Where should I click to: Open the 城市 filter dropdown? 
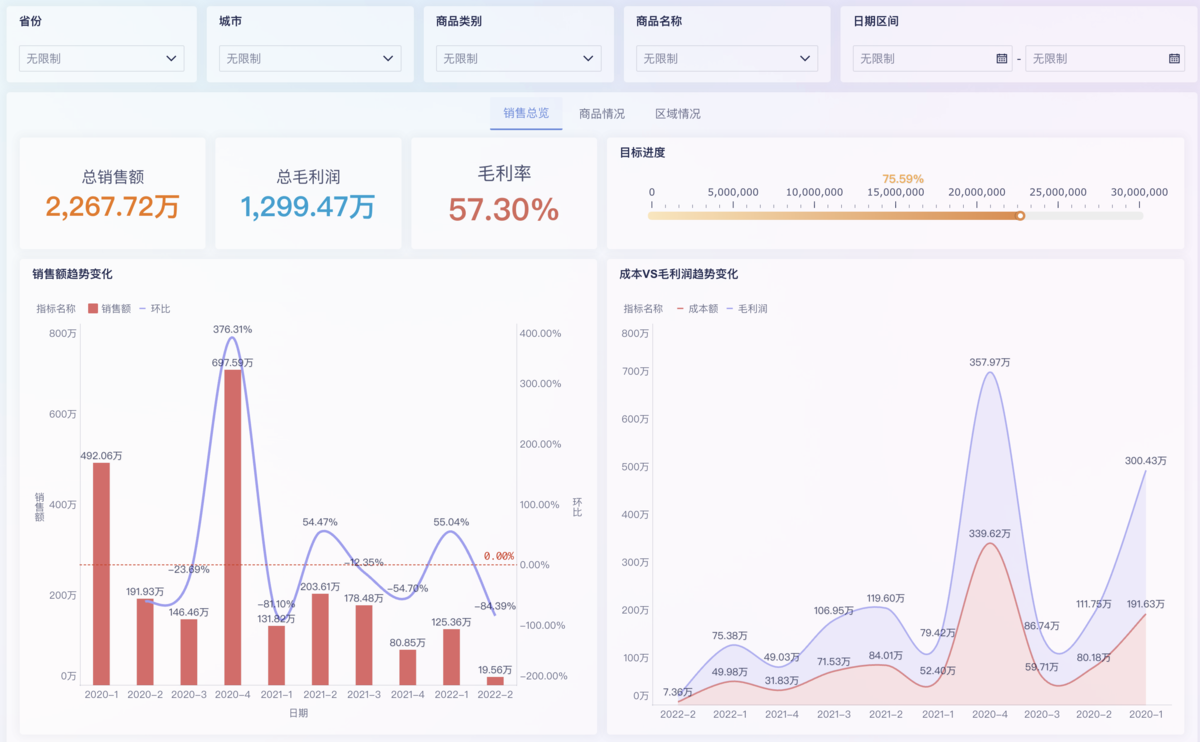[308, 59]
